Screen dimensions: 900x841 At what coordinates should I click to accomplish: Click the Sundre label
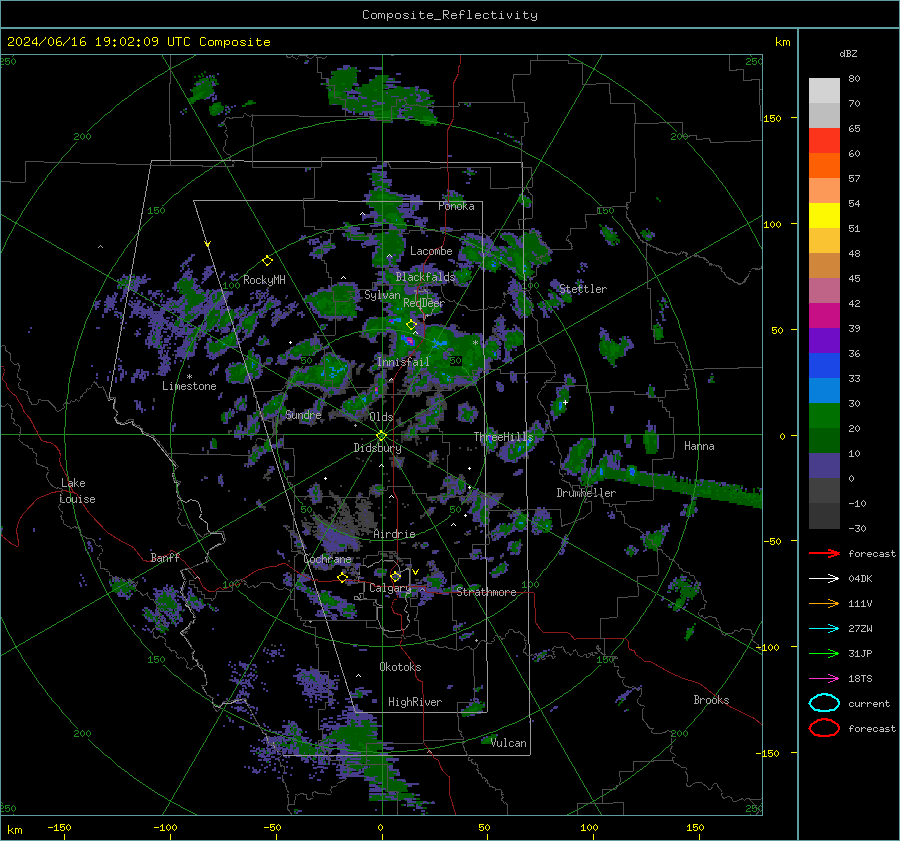pyautogui.click(x=303, y=414)
